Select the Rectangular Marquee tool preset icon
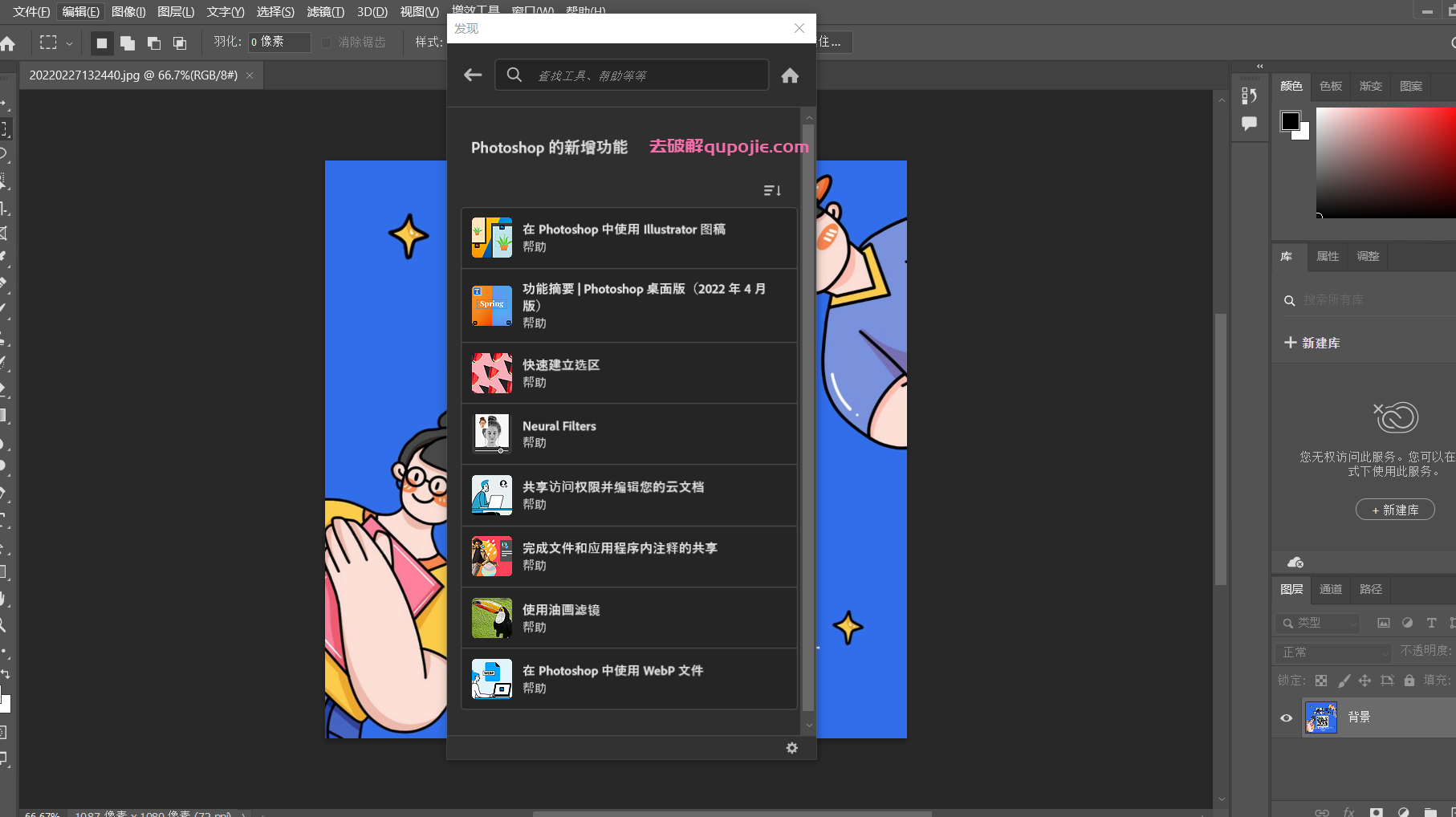1456x817 pixels. click(48, 43)
